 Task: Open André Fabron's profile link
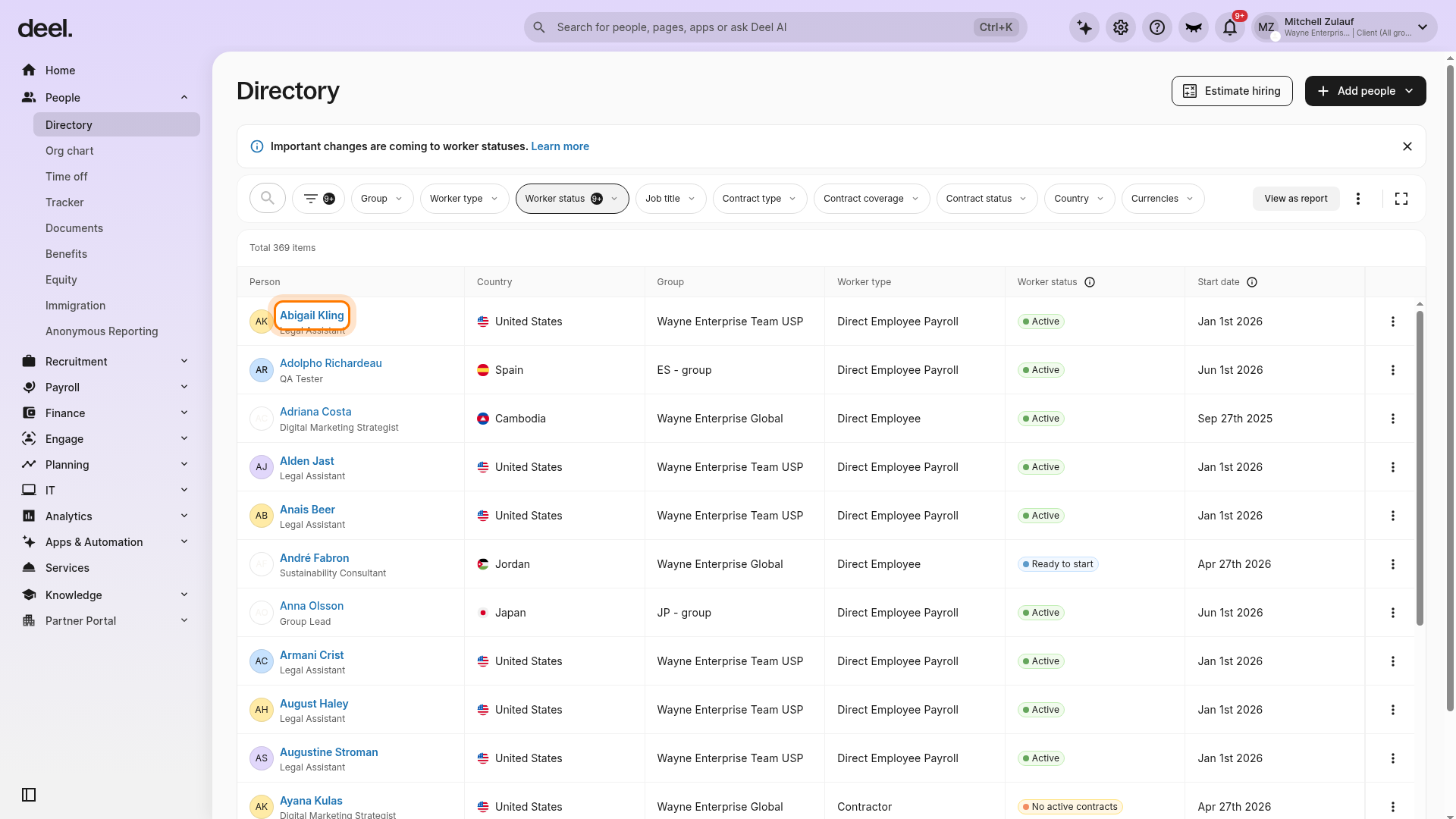coord(315,558)
